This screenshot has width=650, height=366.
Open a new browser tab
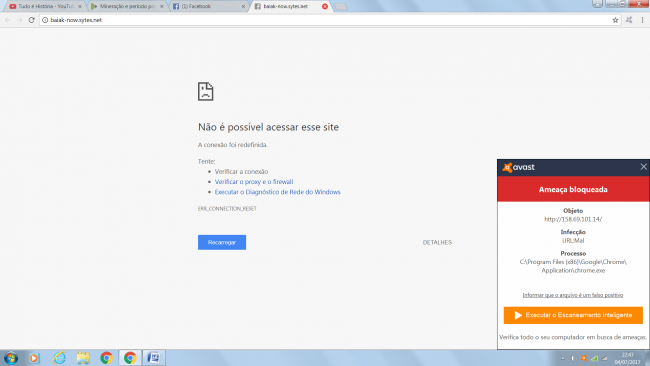coord(340,7)
